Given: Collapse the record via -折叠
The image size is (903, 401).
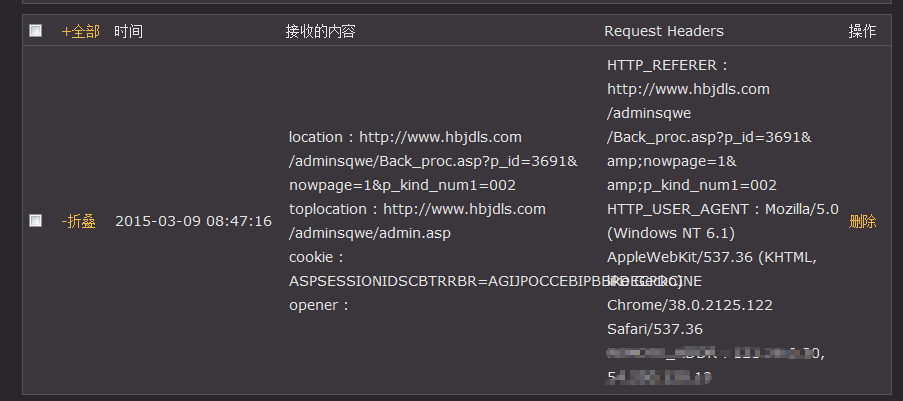Looking at the screenshot, I should point(78,221).
